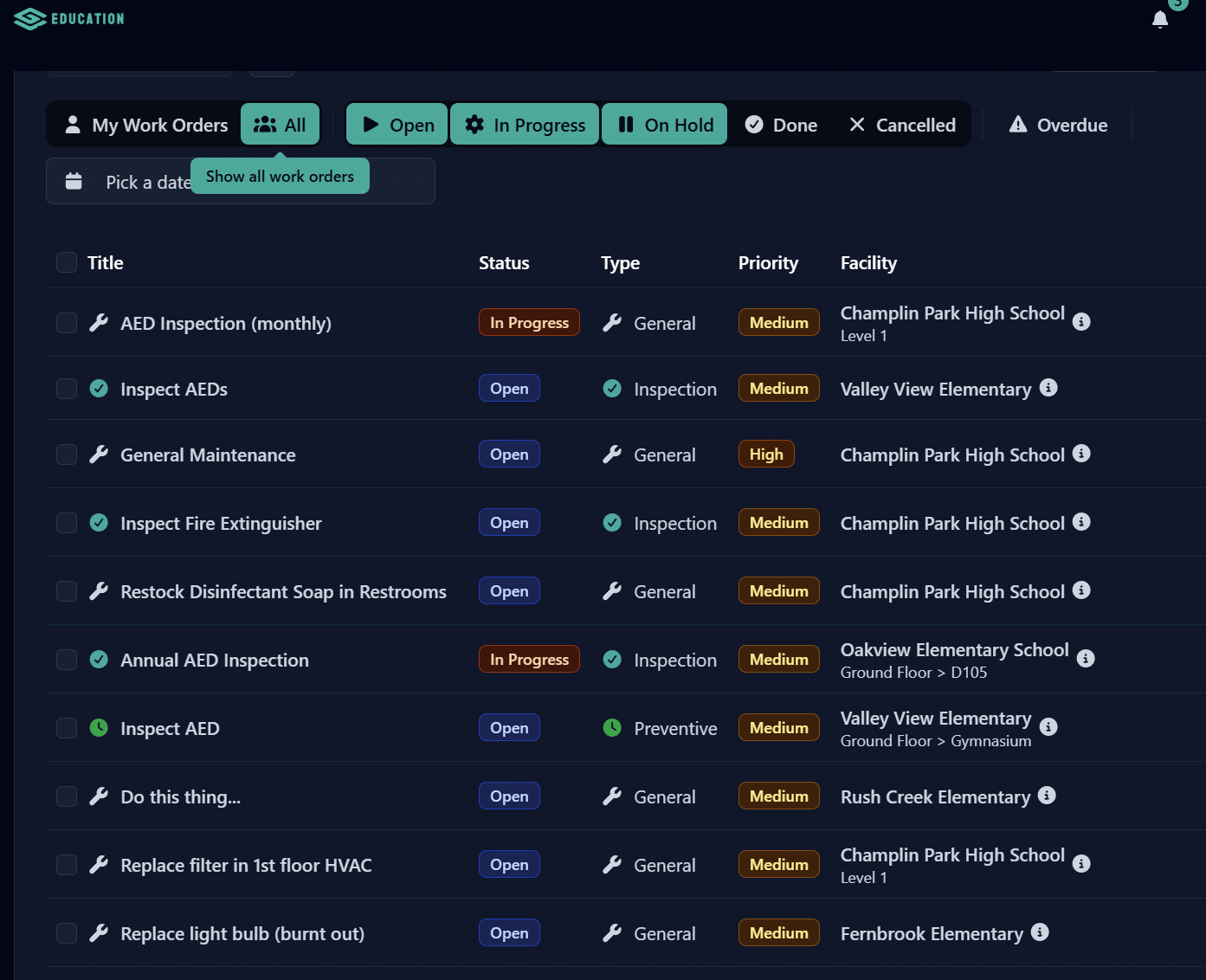1206x980 pixels.
Task: Click the Education logo
Action: (69, 19)
